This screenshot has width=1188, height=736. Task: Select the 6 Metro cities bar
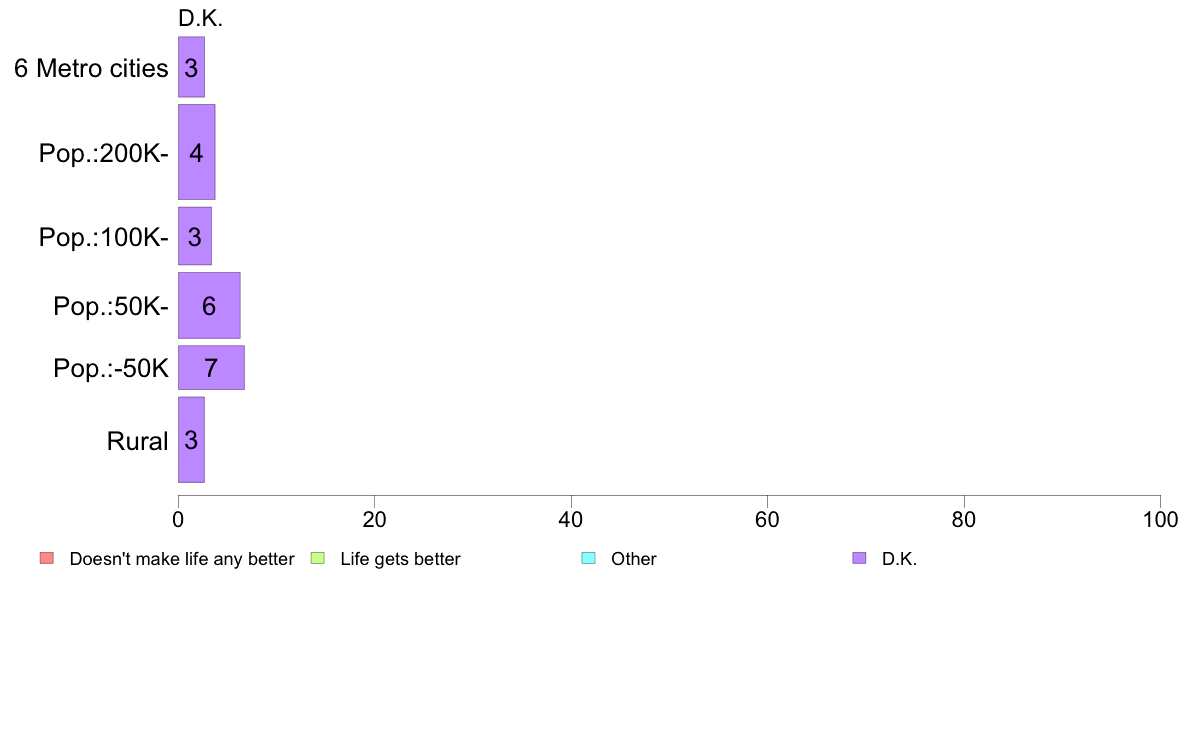191,67
